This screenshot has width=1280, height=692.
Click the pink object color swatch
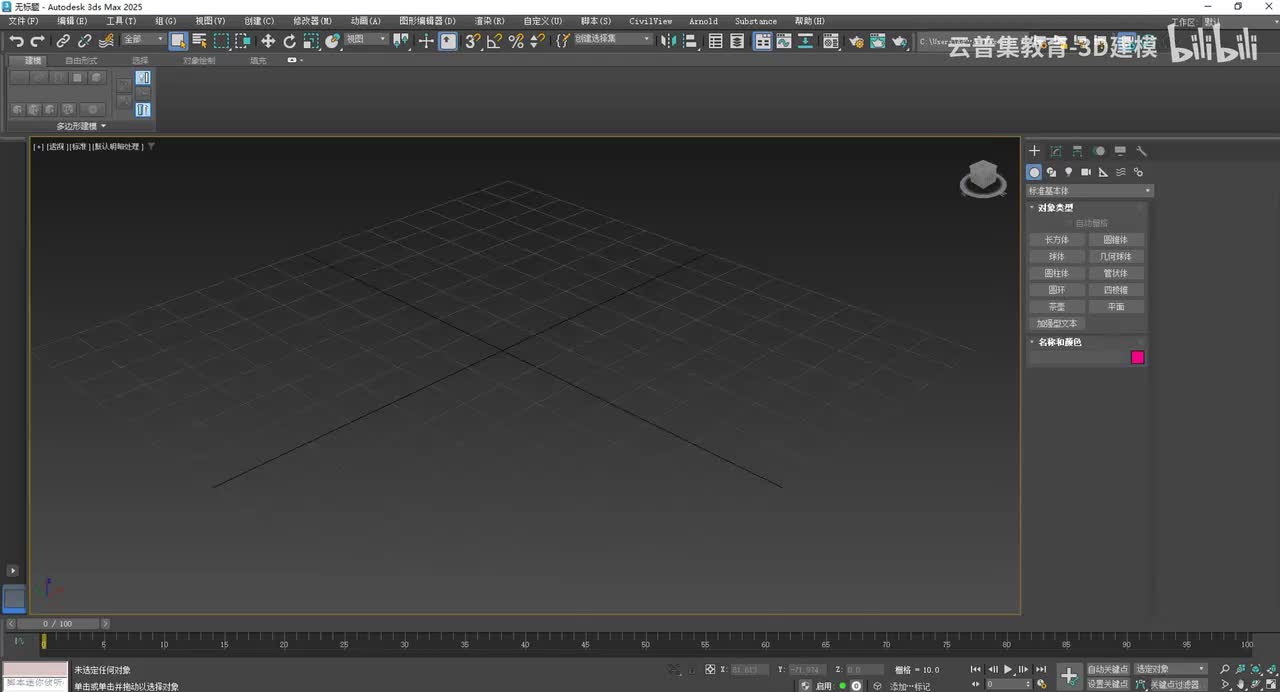point(1137,358)
